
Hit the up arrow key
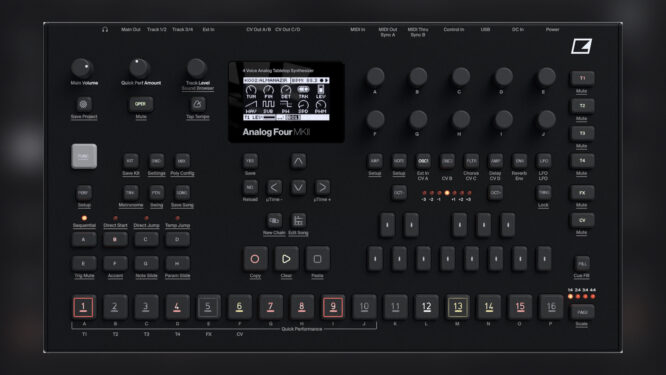click(x=298, y=161)
